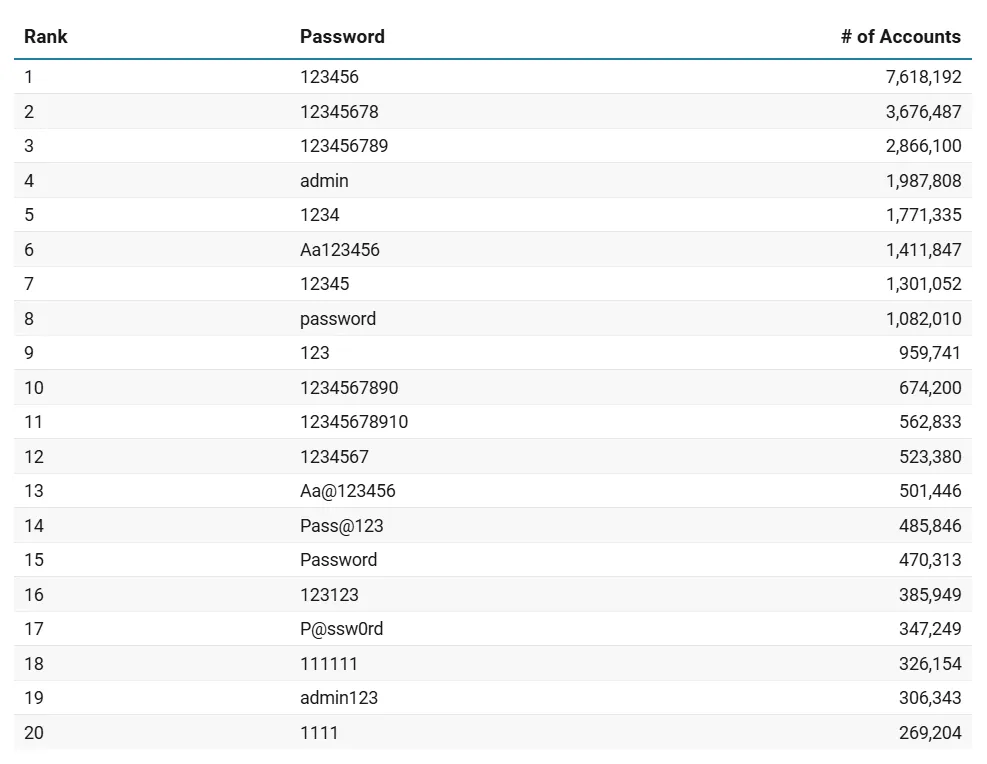The height and width of the screenshot is (764, 987).
Task: Click the admin password entry
Action: coord(324,181)
